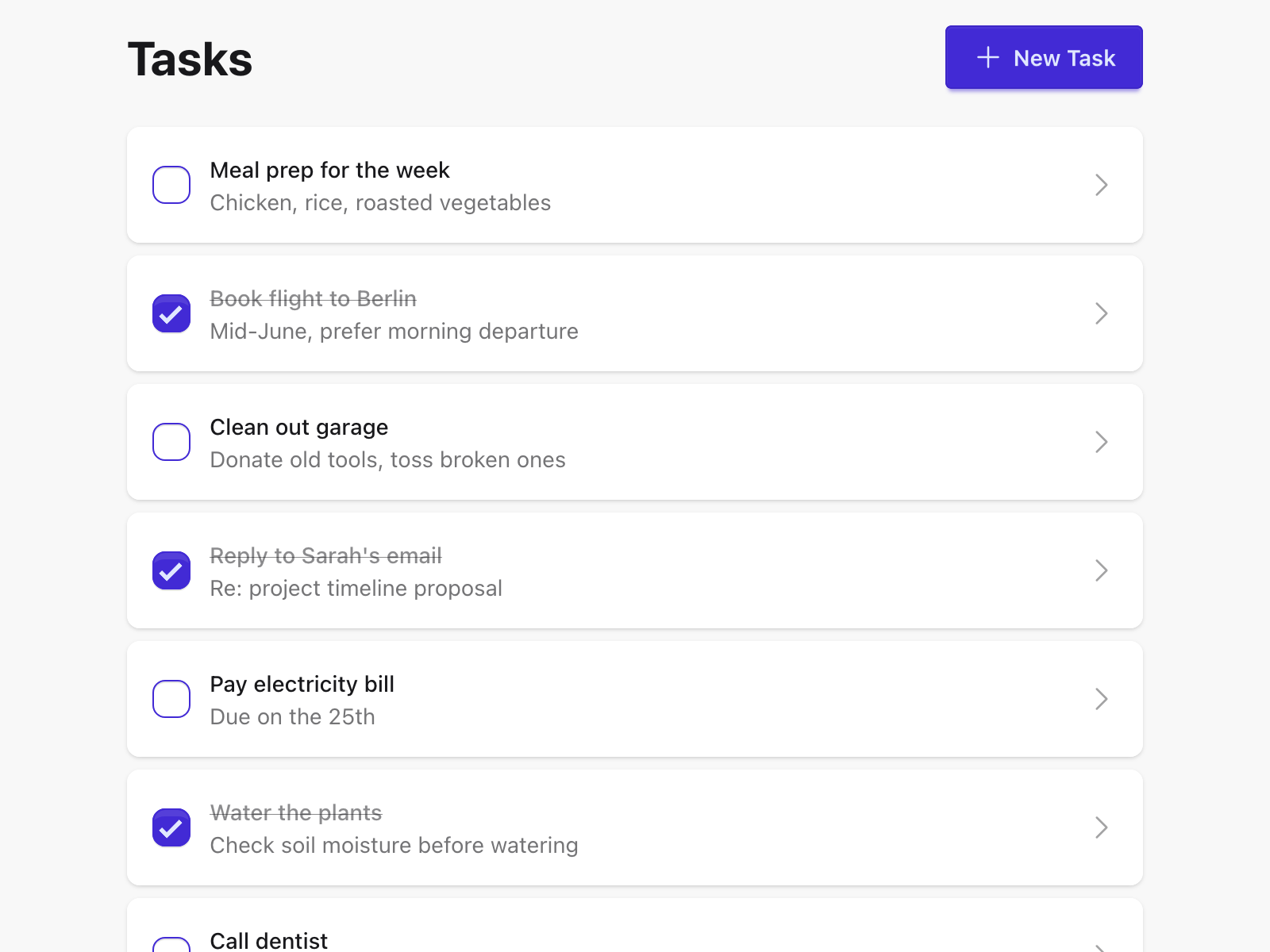Open Reply to Sarah's email chevron
The height and width of the screenshot is (952, 1270).
[x=1101, y=570]
